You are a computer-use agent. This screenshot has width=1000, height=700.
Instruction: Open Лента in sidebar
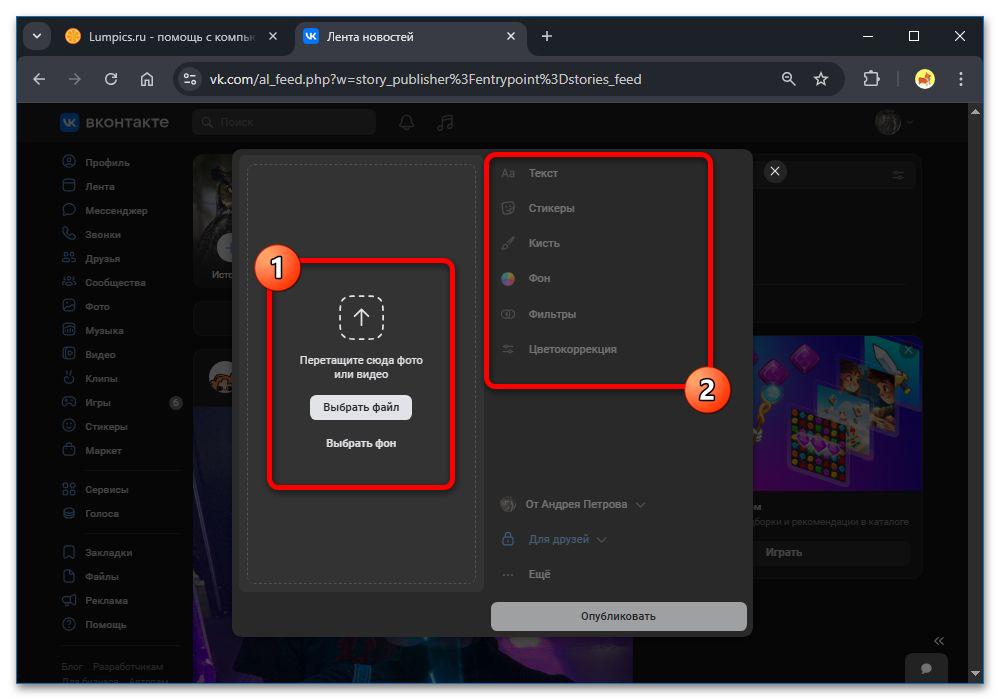89,186
